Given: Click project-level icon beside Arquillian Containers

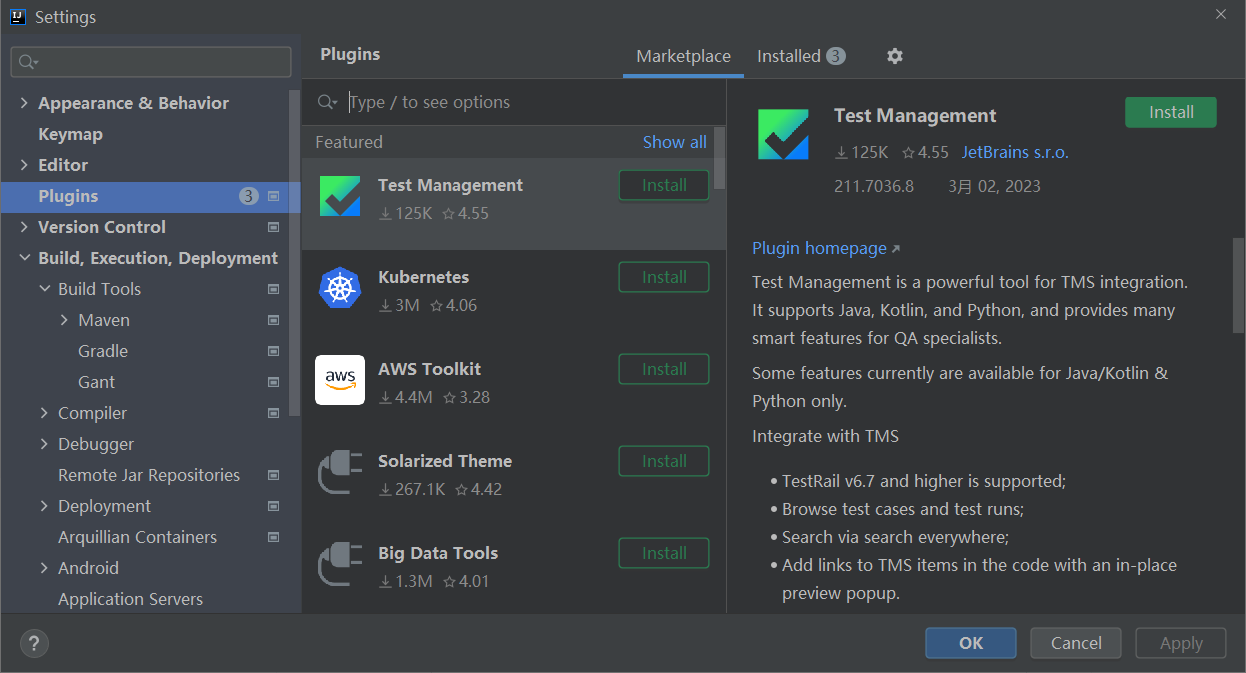Looking at the screenshot, I should pyautogui.click(x=274, y=537).
